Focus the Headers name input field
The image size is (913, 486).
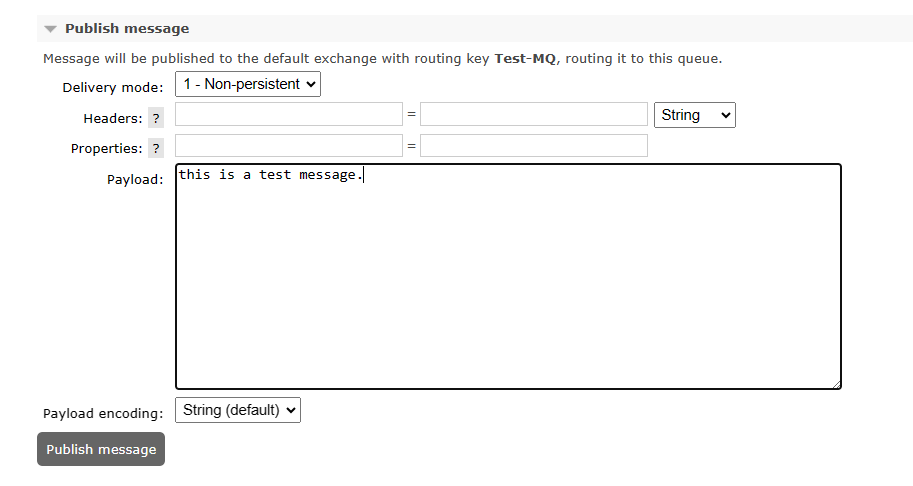click(x=289, y=115)
